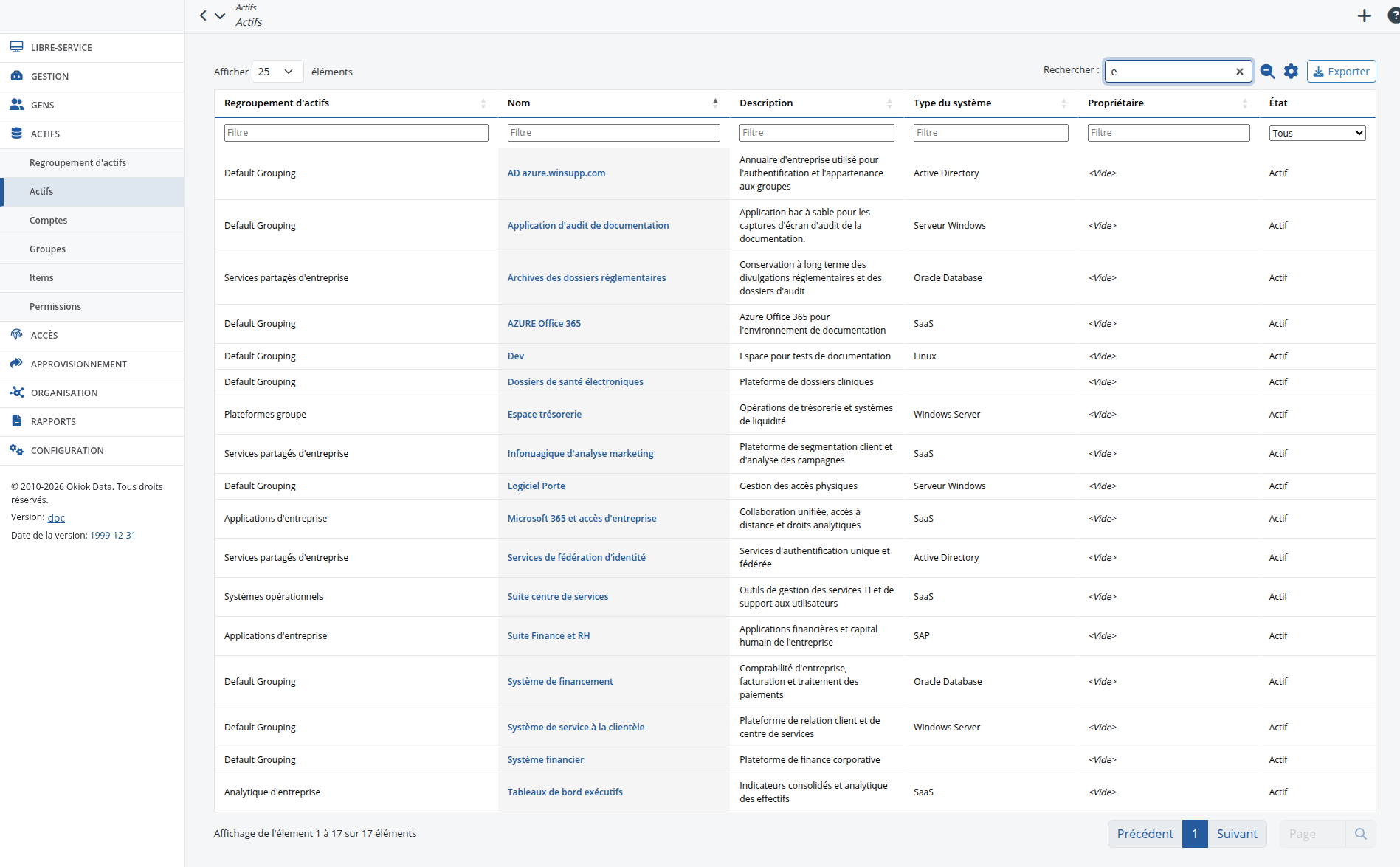Open Tableaux de bord exécutifs asset
The width and height of the screenshot is (1400, 867).
tap(565, 792)
